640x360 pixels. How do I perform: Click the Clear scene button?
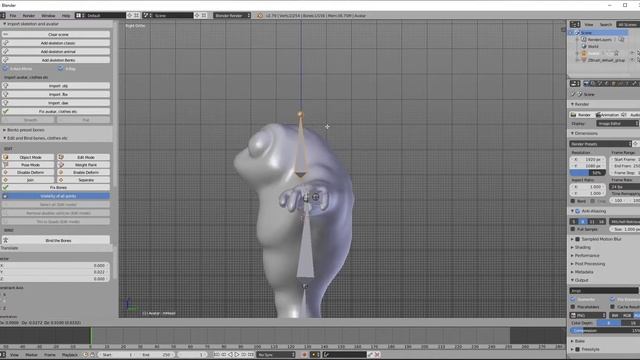[x=56, y=34]
